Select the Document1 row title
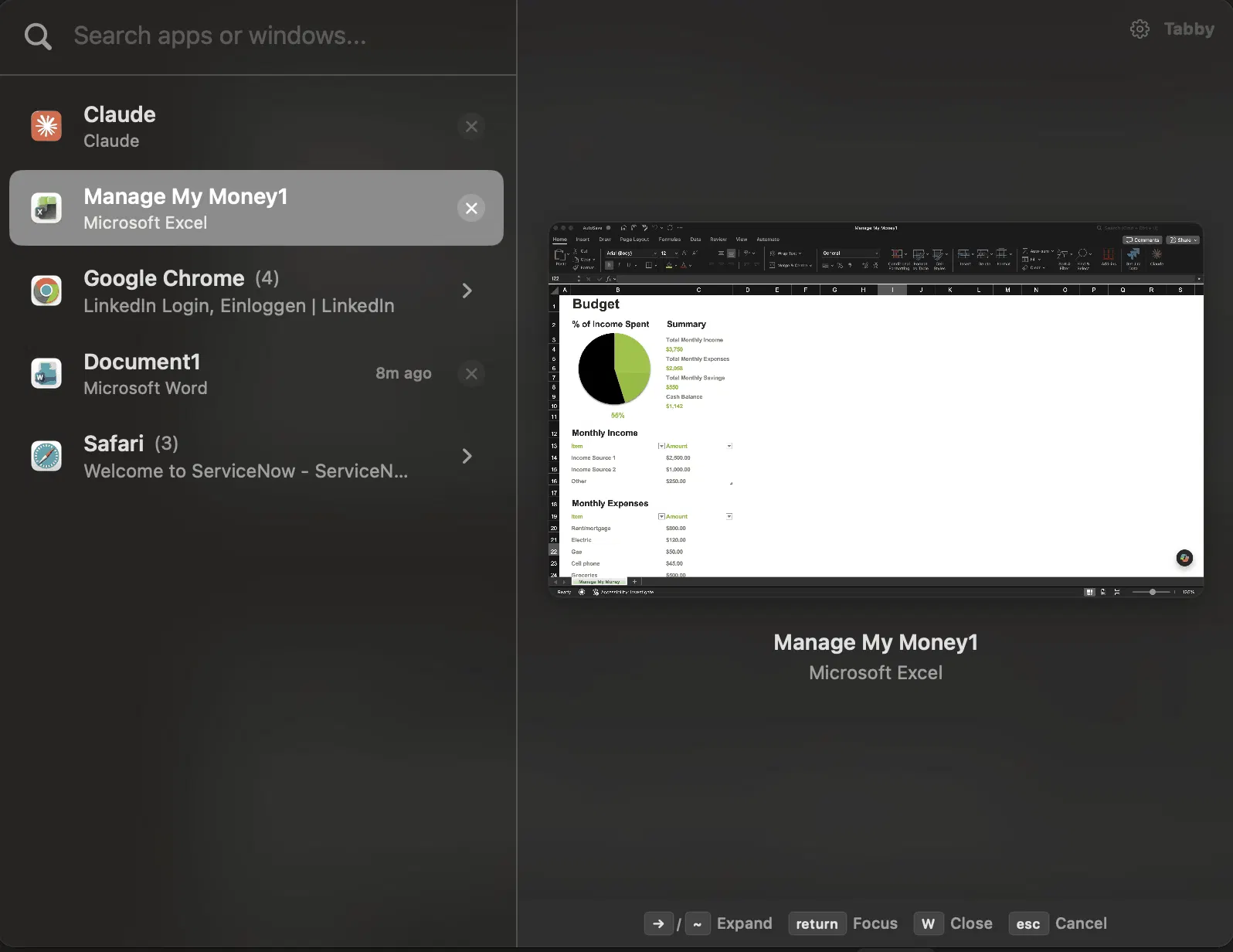The image size is (1233, 952). [x=142, y=362]
